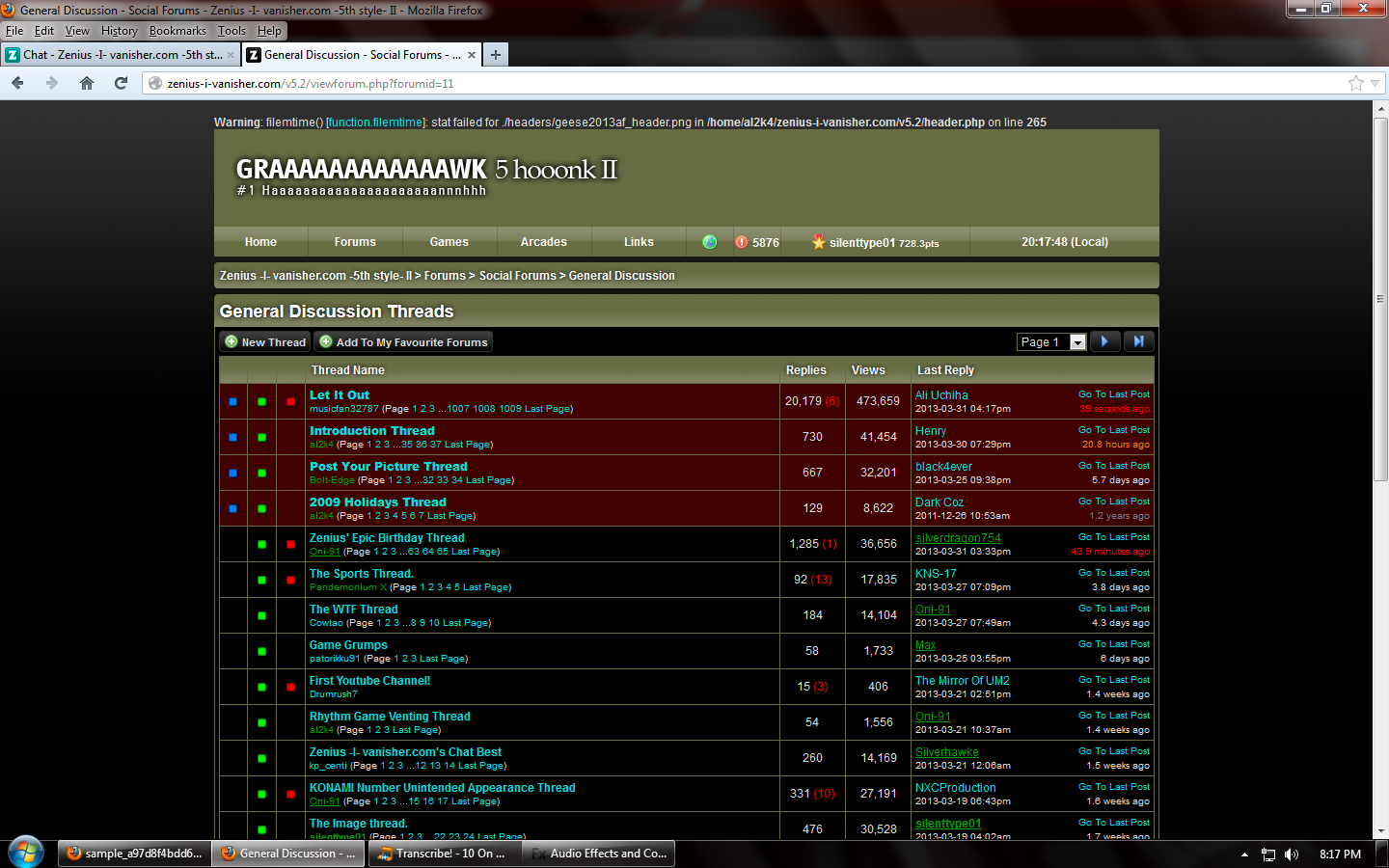Open a new tab with the plus button
The image size is (1389, 868).
pyautogui.click(x=496, y=55)
